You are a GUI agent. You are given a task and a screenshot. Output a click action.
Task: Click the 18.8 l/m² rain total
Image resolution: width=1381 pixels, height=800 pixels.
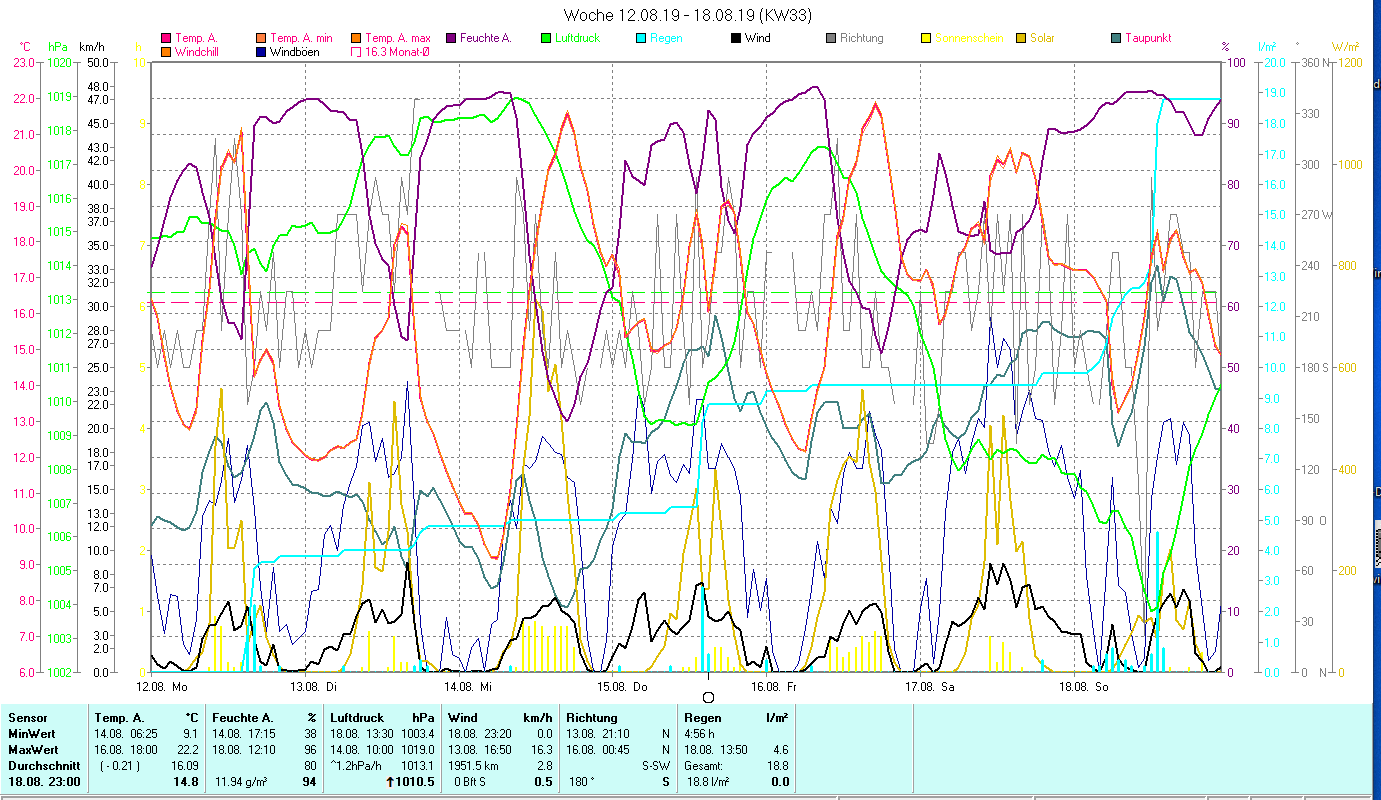point(708,782)
